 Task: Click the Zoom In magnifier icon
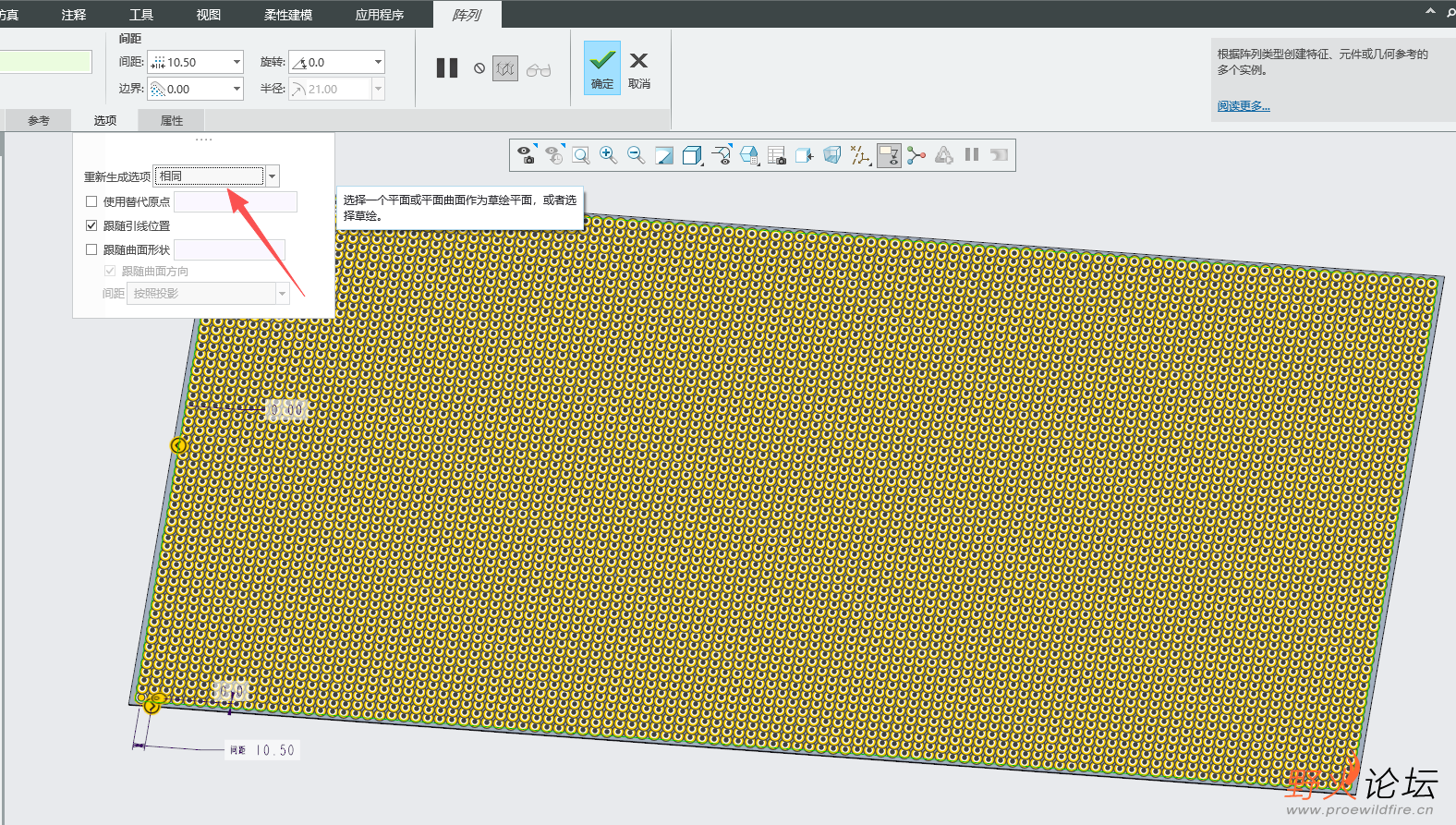(608, 155)
